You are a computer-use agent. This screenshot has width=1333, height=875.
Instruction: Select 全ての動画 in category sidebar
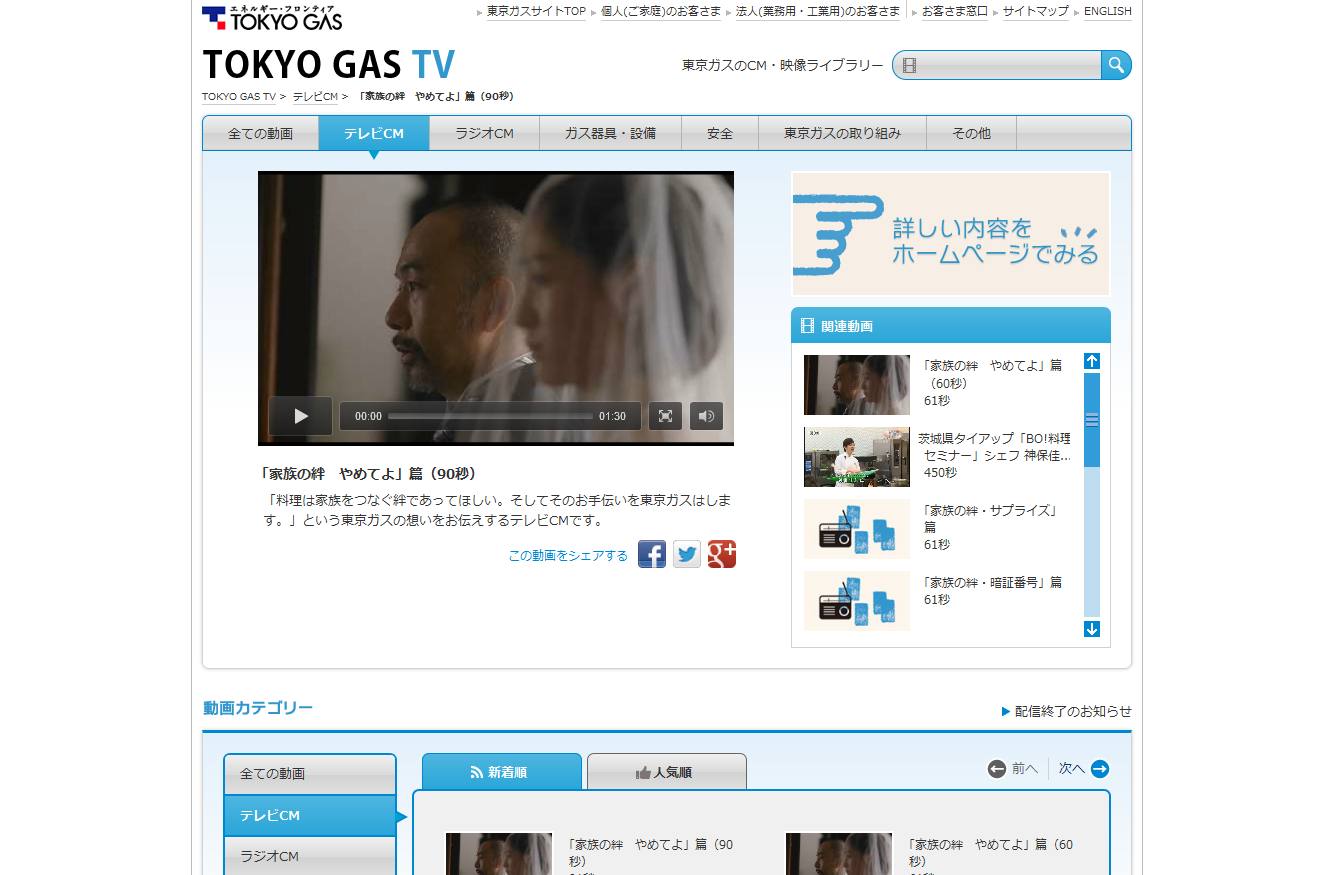pos(310,774)
